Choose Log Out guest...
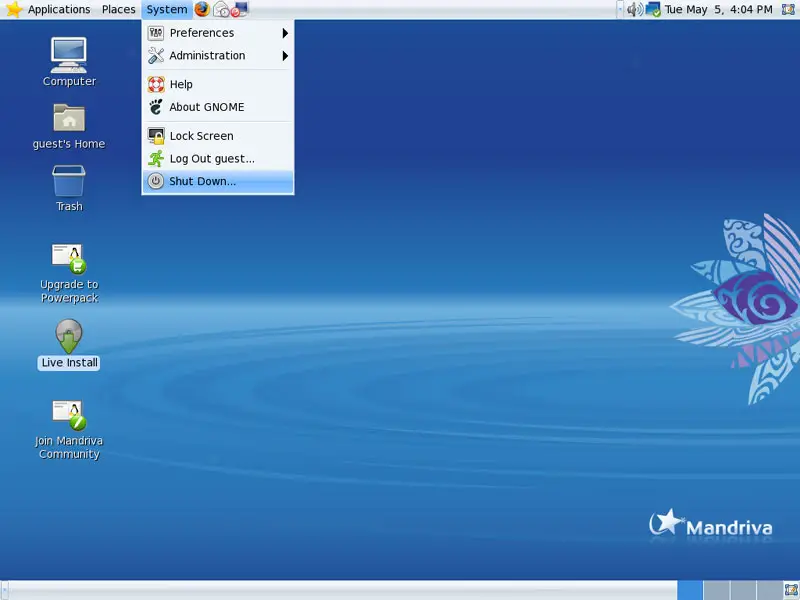This screenshot has width=800, height=600. click(x=218, y=159)
